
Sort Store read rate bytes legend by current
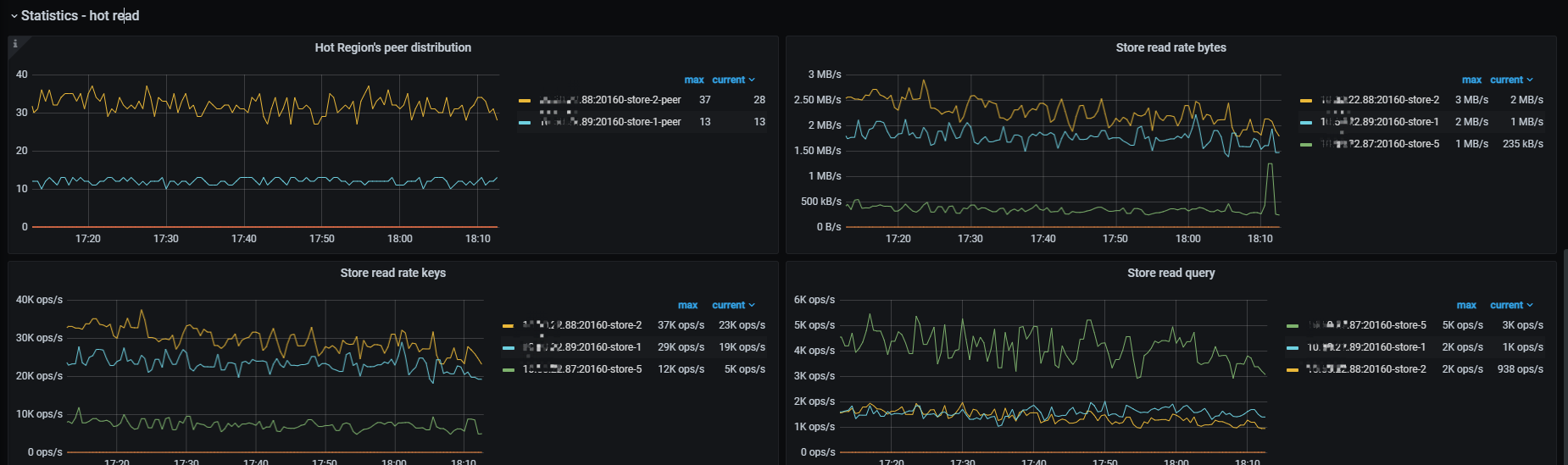[x=1510, y=80]
